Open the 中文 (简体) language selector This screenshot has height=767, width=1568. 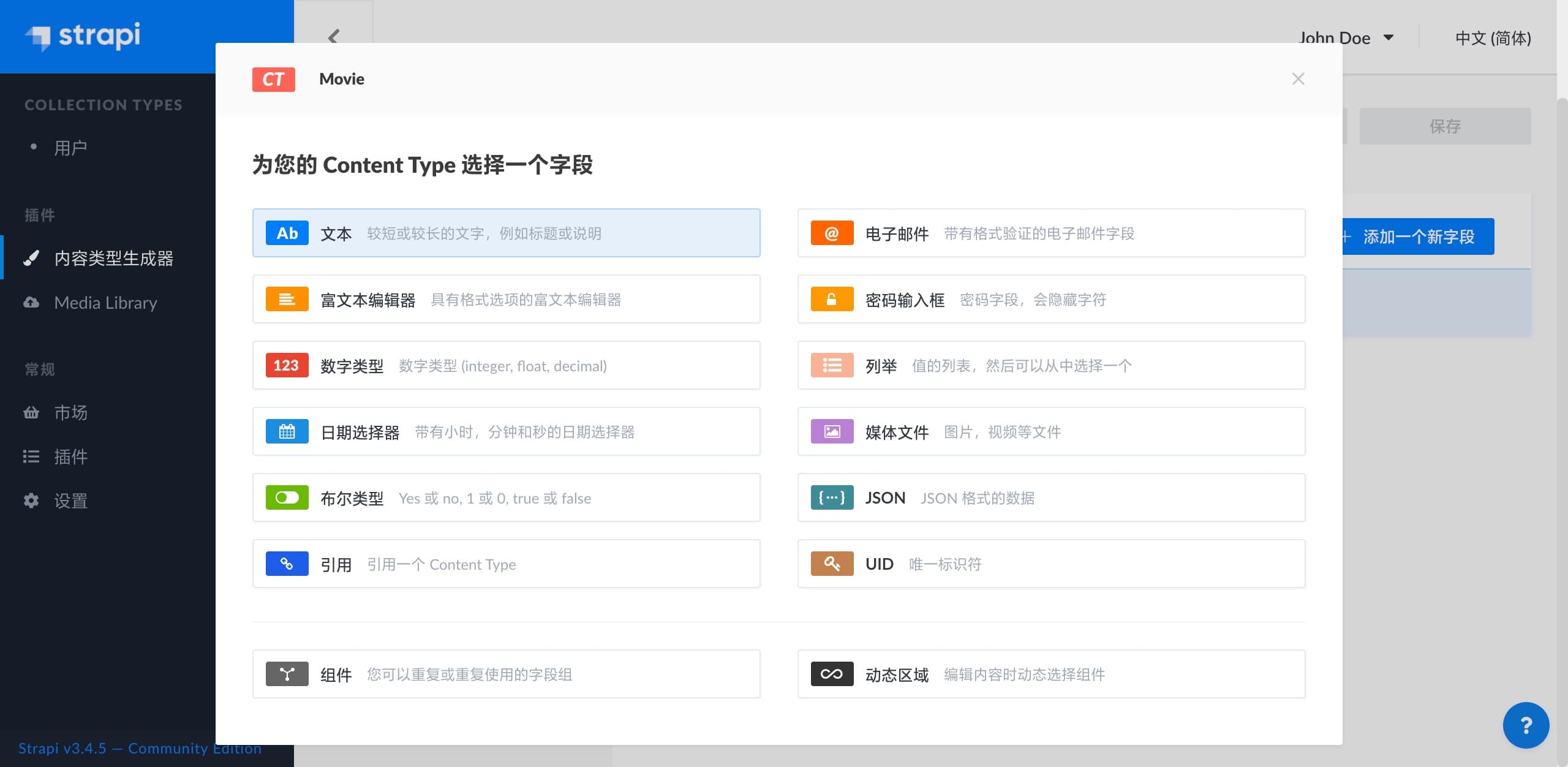[x=1493, y=38]
